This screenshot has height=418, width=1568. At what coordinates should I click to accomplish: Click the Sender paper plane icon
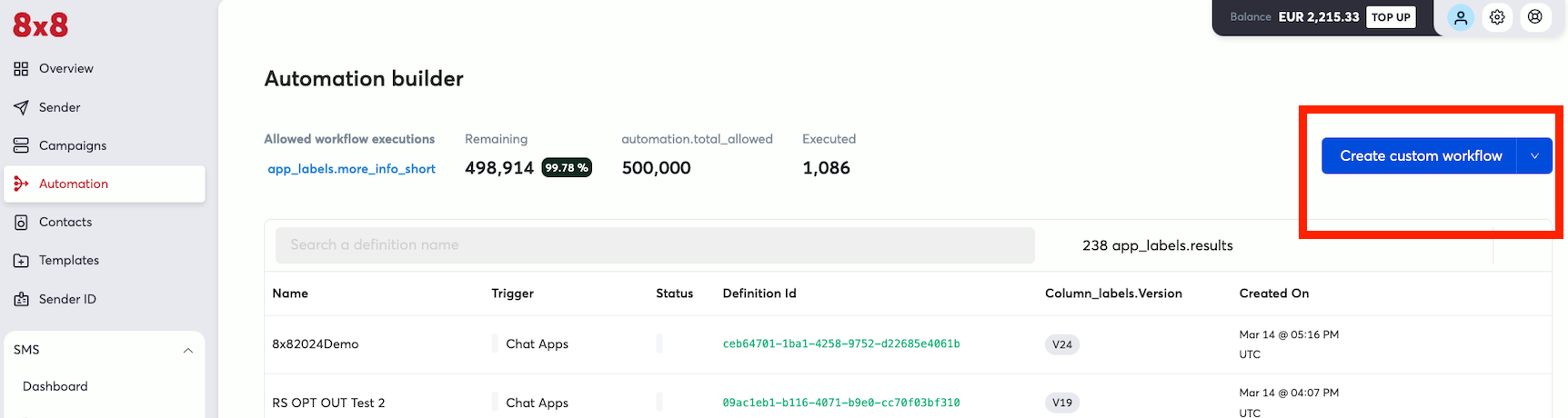point(21,107)
